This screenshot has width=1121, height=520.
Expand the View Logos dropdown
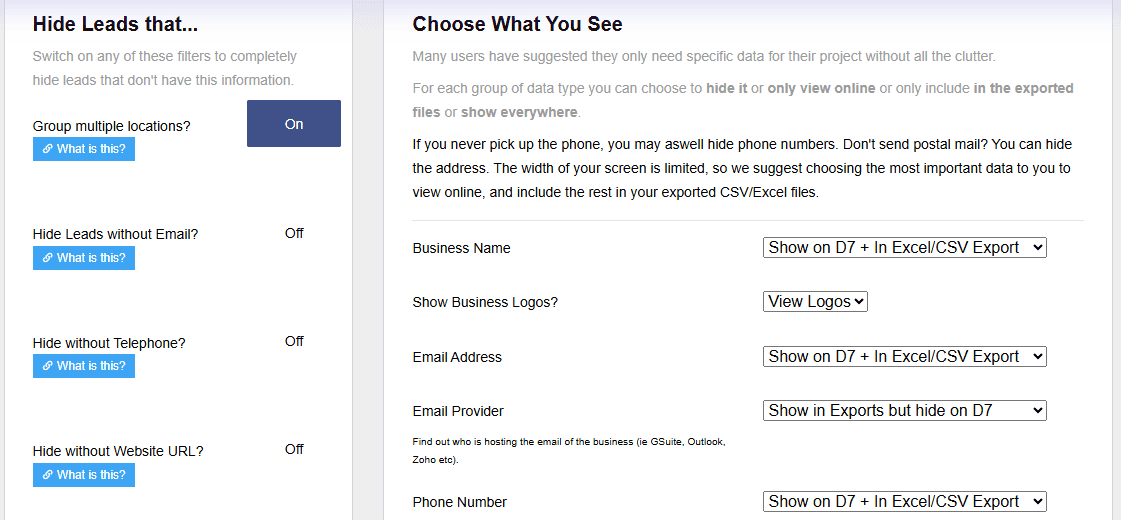pyautogui.click(x=815, y=301)
